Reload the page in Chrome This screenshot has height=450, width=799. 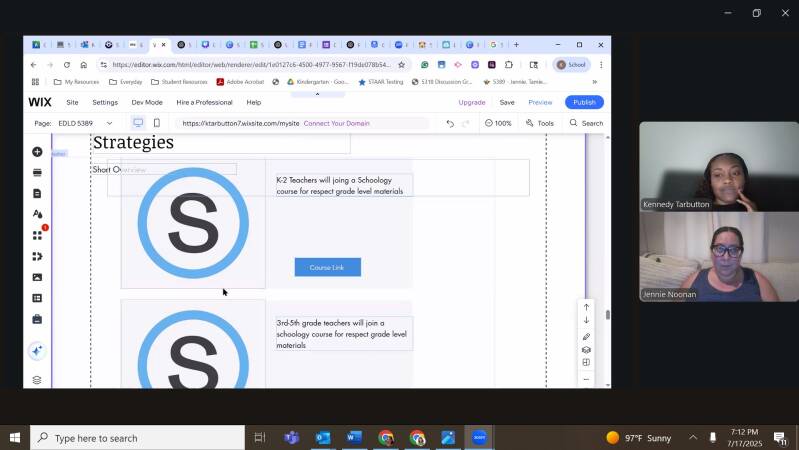[67, 65]
